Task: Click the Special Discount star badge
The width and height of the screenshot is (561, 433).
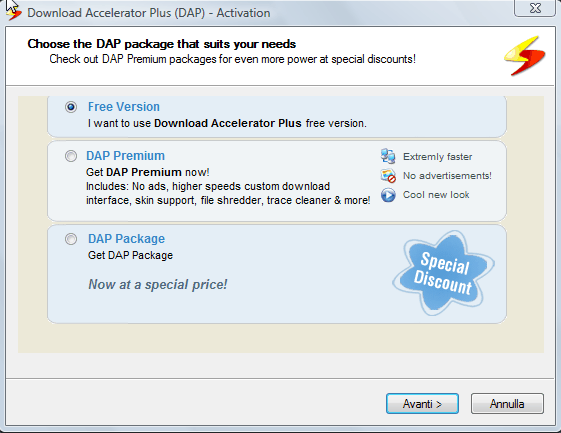Action: click(x=444, y=273)
